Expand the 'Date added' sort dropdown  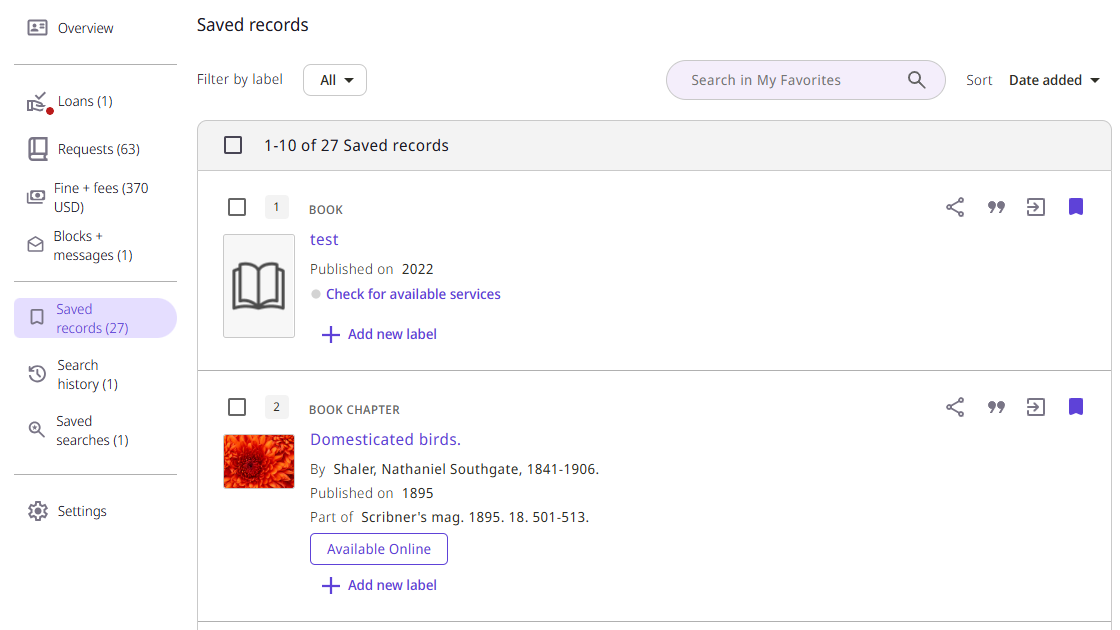[1054, 80]
